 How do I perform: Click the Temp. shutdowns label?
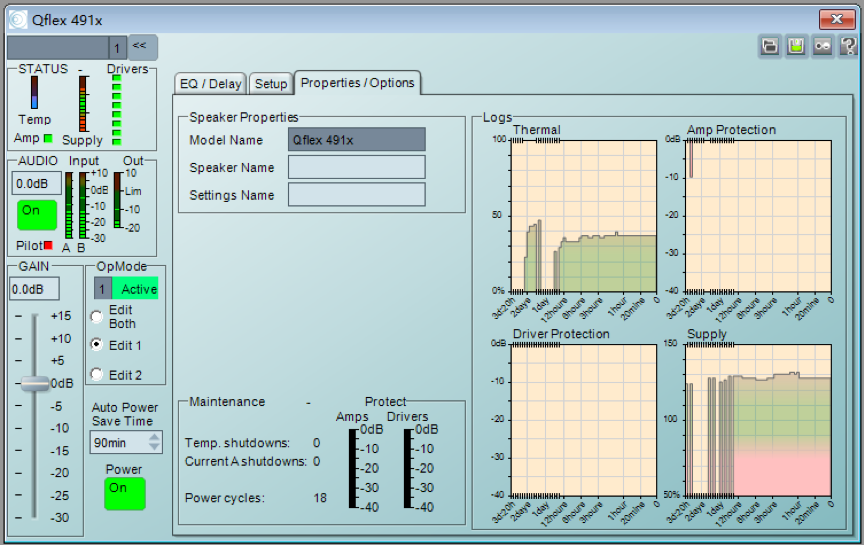[x=237, y=443]
